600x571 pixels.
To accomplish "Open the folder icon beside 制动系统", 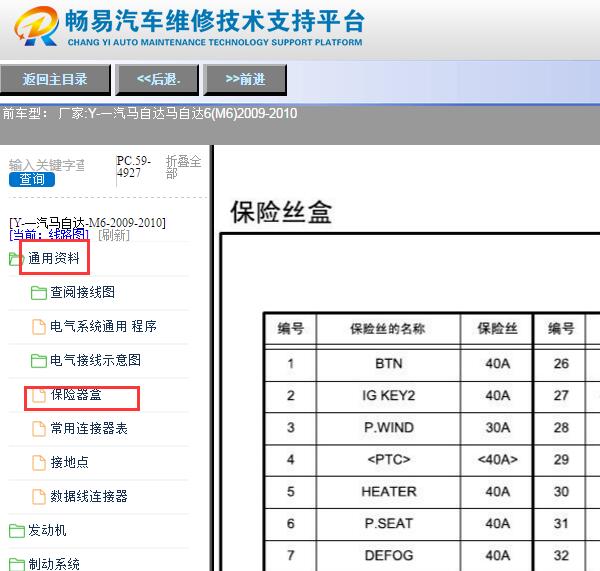I will click(x=16, y=564).
